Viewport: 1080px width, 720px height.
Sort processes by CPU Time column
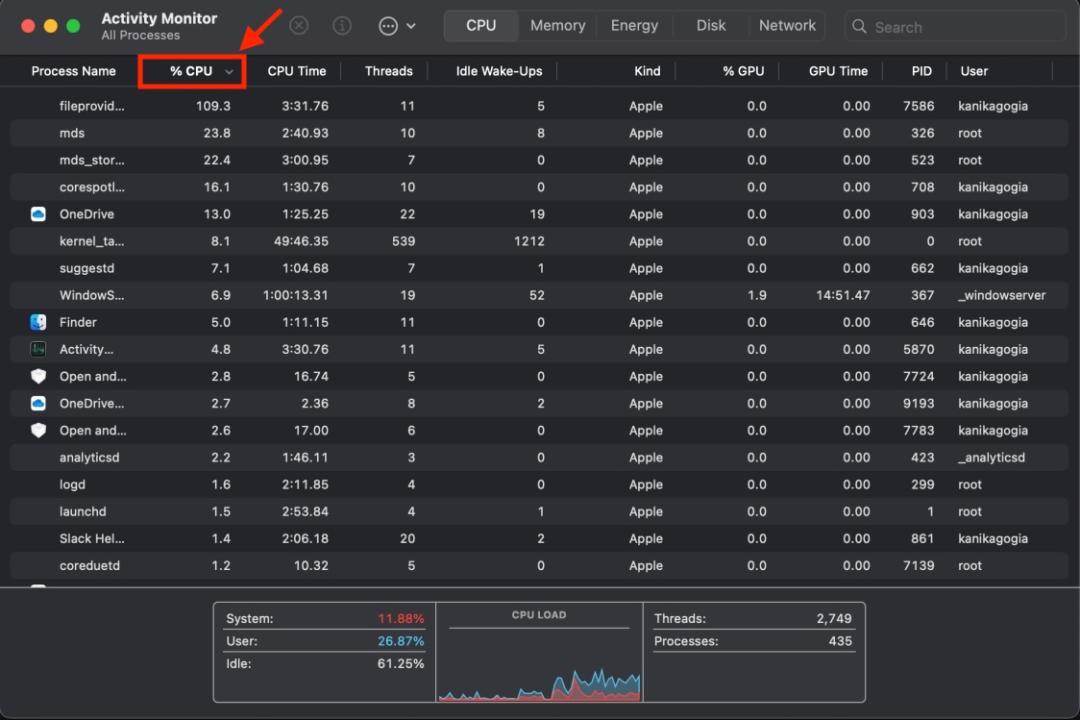click(296, 71)
